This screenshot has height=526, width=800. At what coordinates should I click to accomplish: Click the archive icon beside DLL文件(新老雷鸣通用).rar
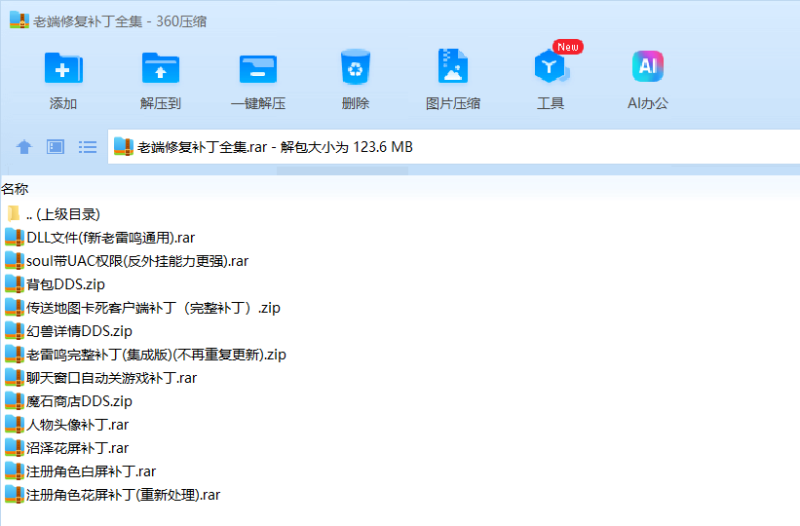14,237
